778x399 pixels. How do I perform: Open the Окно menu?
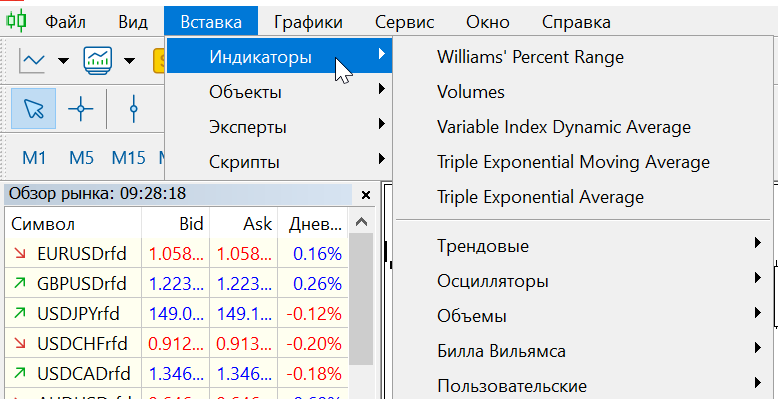tap(488, 22)
